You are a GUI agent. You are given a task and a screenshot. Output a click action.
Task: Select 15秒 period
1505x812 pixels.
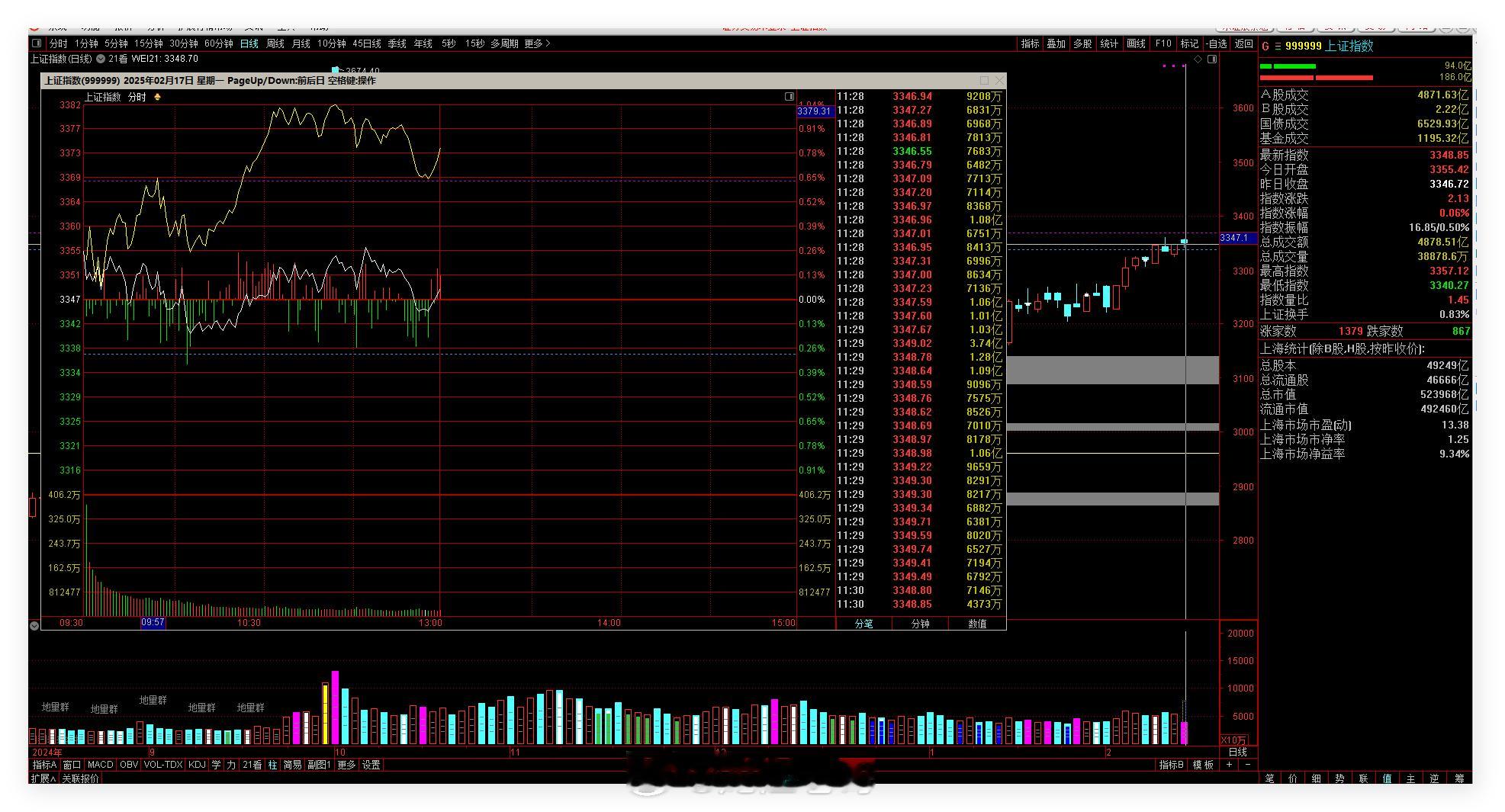pos(474,43)
